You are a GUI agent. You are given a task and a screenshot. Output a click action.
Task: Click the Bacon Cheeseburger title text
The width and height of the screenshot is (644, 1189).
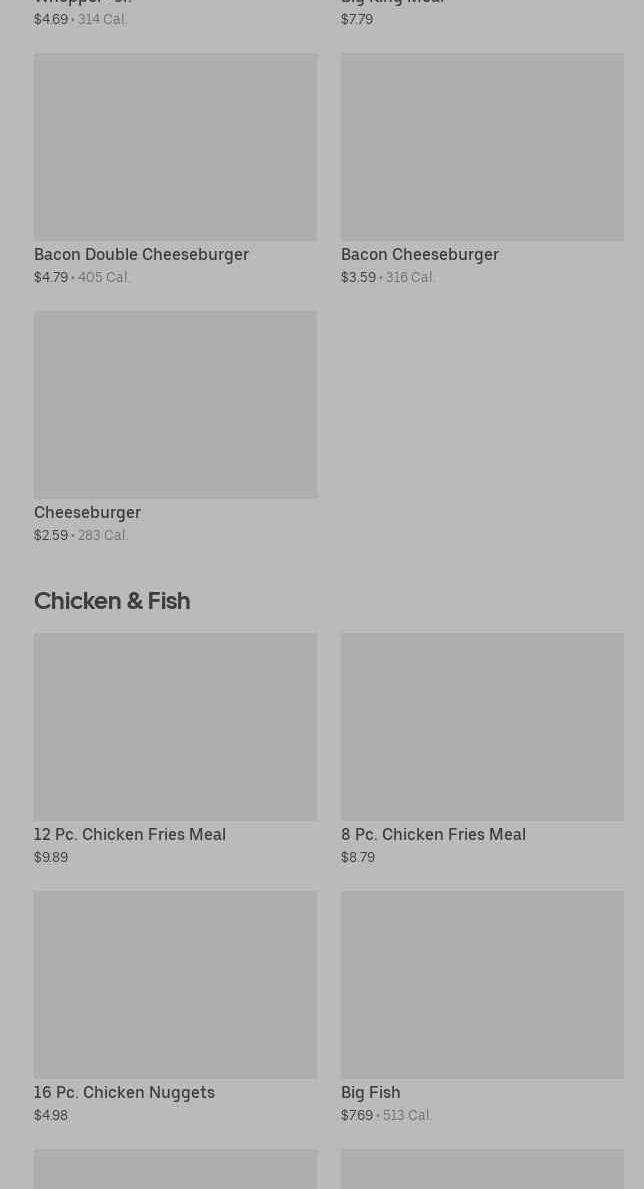[x=419, y=254]
